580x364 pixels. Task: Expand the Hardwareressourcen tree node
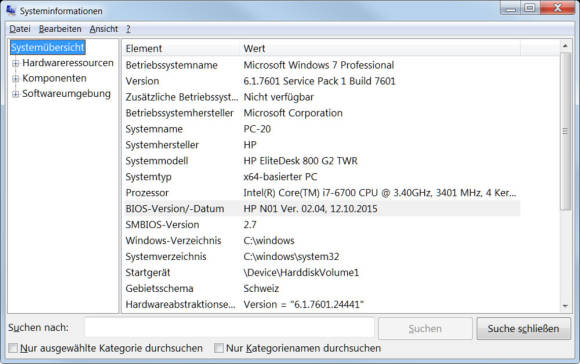16,64
